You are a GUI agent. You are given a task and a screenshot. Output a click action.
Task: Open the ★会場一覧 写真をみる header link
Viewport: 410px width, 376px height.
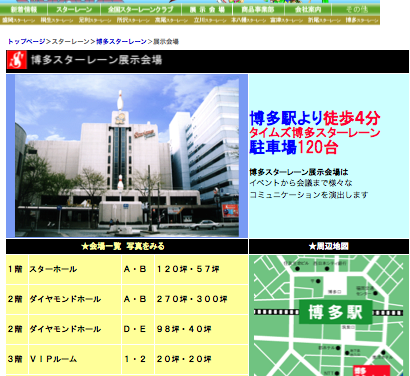(123, 246)
